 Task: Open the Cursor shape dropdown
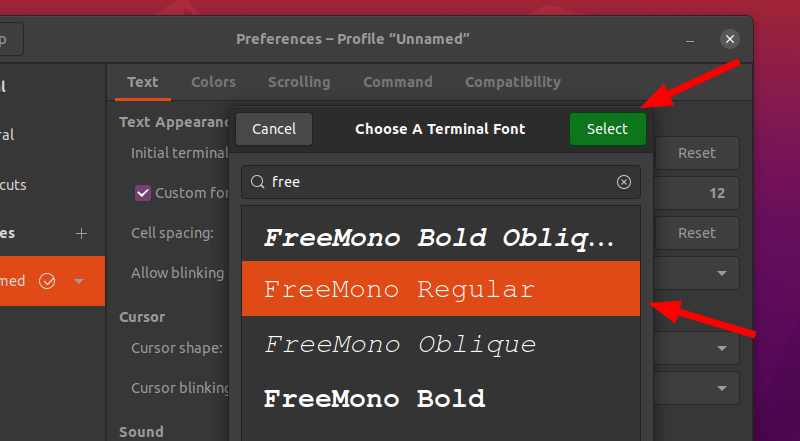pyautogui.click(x=722, y=348)
